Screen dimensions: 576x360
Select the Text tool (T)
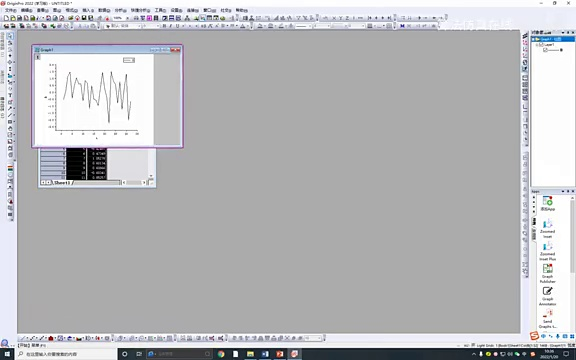click(10, 96)
